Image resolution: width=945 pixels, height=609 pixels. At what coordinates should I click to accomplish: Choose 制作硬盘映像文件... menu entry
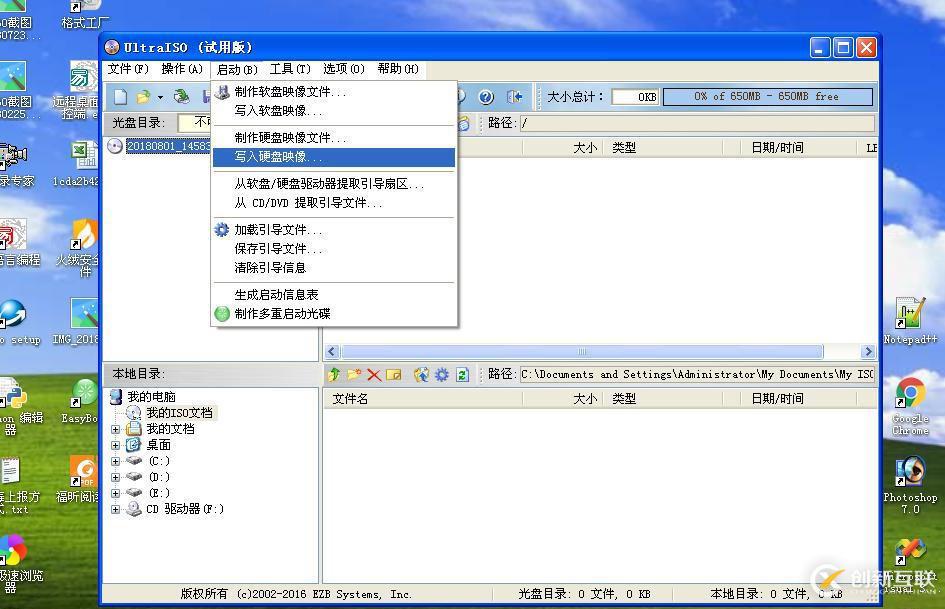(x=334, y=137)
